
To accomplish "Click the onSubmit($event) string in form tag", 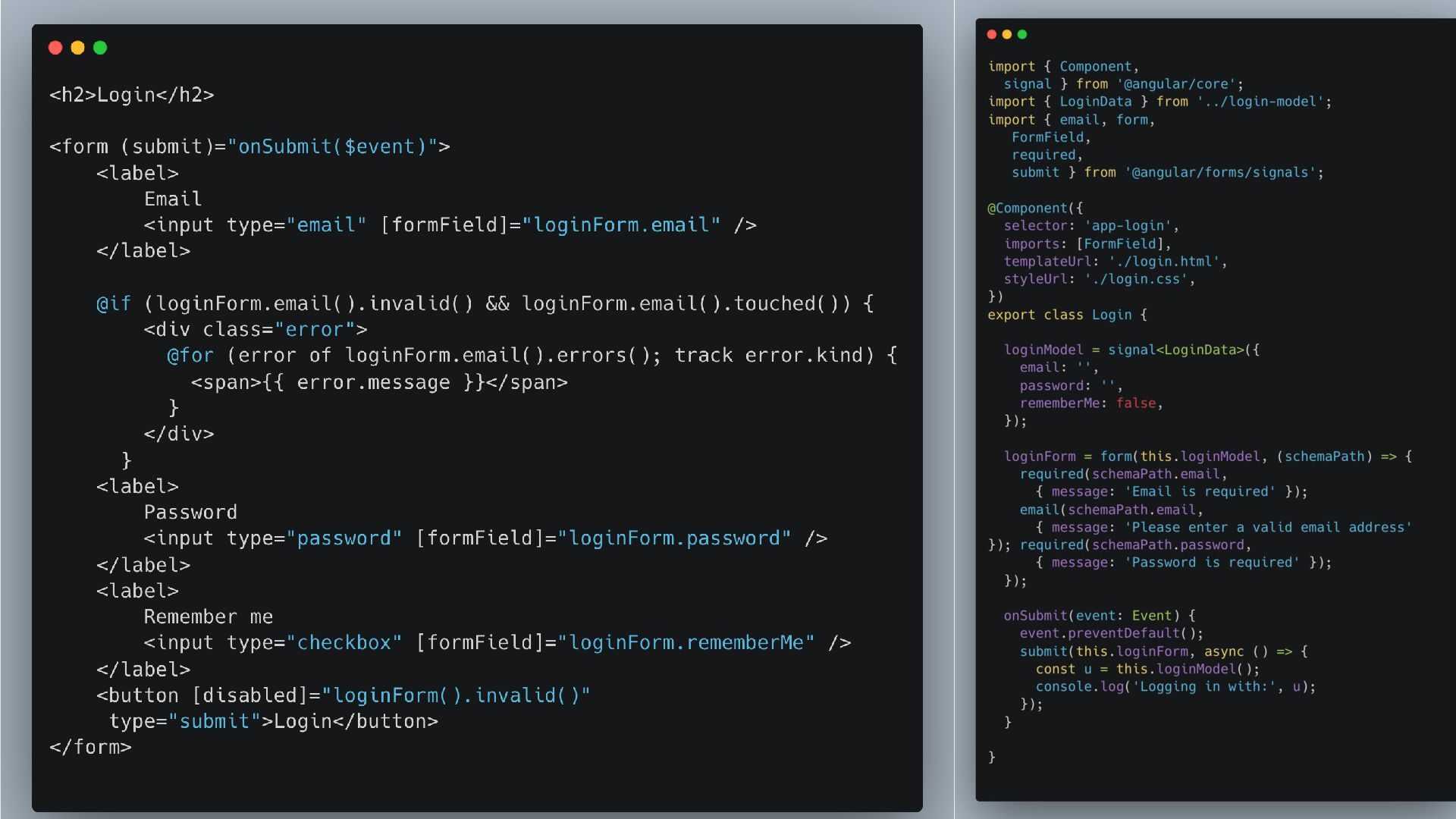I will click(x=332, y=146).
